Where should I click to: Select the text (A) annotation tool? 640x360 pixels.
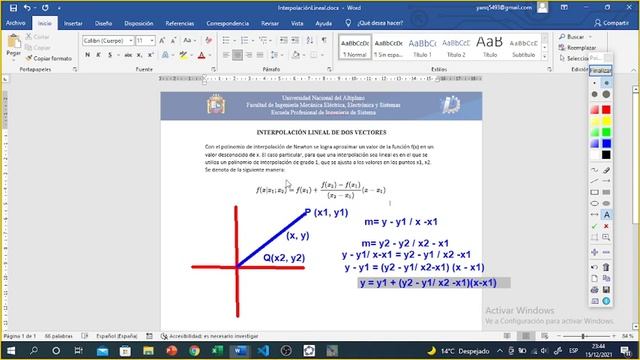point(606,215)
